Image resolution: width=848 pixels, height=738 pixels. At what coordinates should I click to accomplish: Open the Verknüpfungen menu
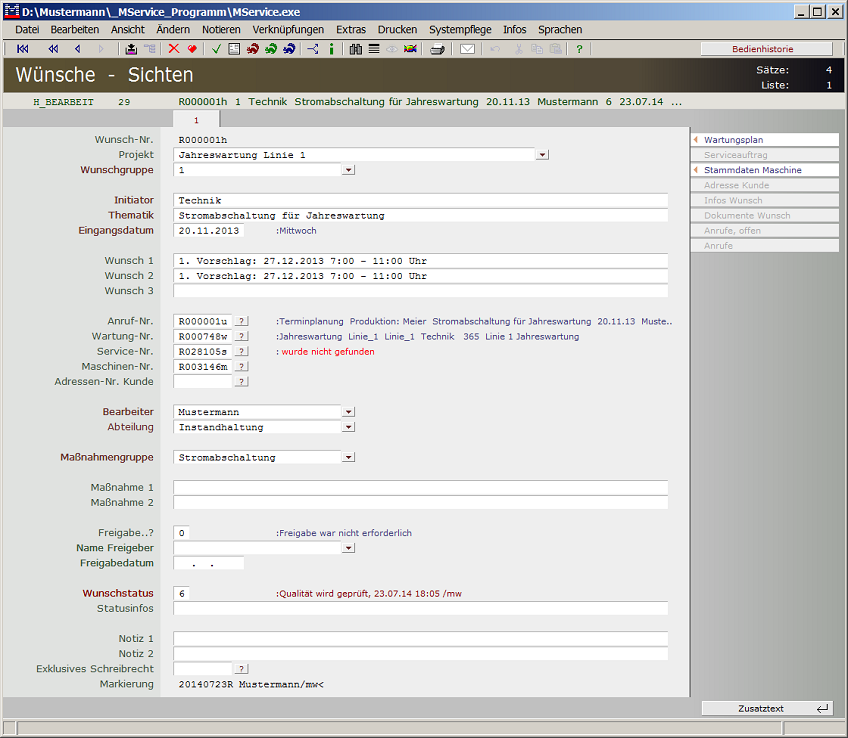[288, 30]
